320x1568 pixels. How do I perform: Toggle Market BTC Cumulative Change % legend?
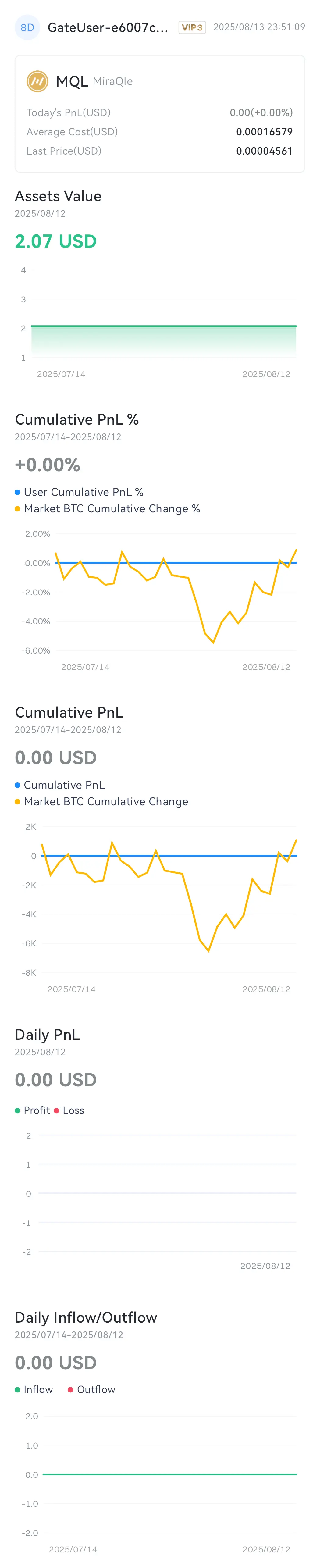point(18,509)
